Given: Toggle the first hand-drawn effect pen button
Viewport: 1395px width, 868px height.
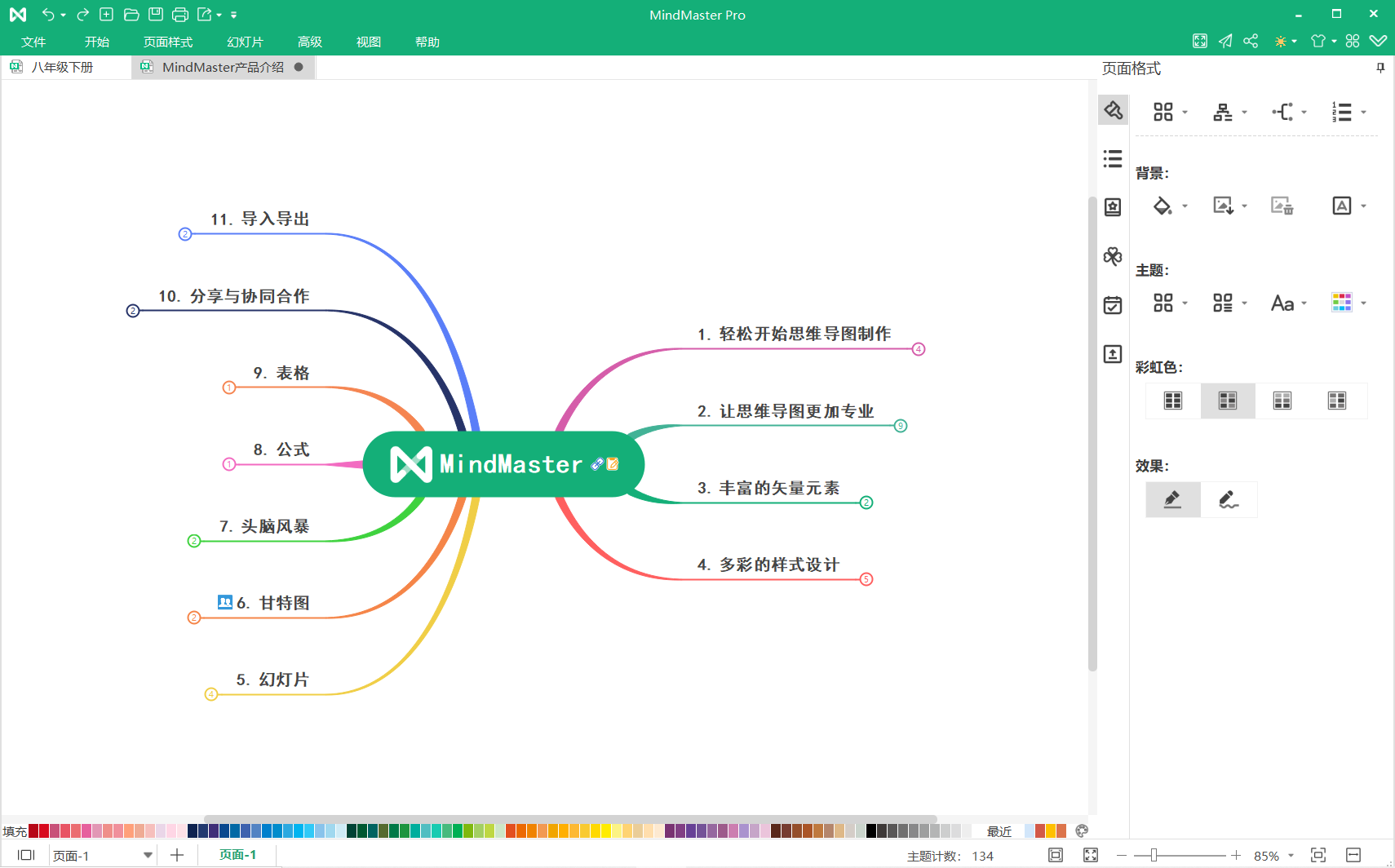Looking at the screenshot, I should tap(1173, 499).
